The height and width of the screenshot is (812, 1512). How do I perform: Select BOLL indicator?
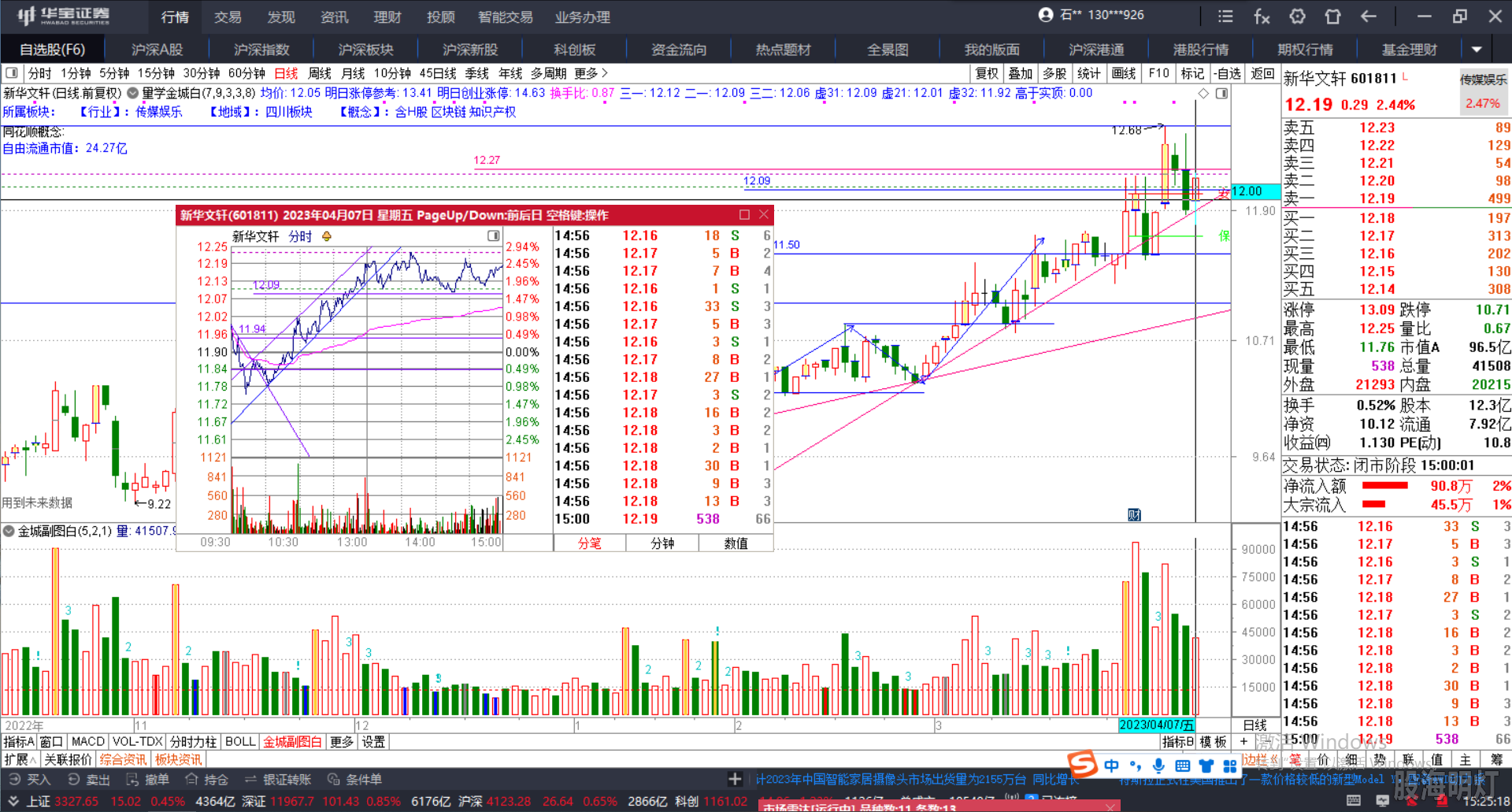point(240,742)
